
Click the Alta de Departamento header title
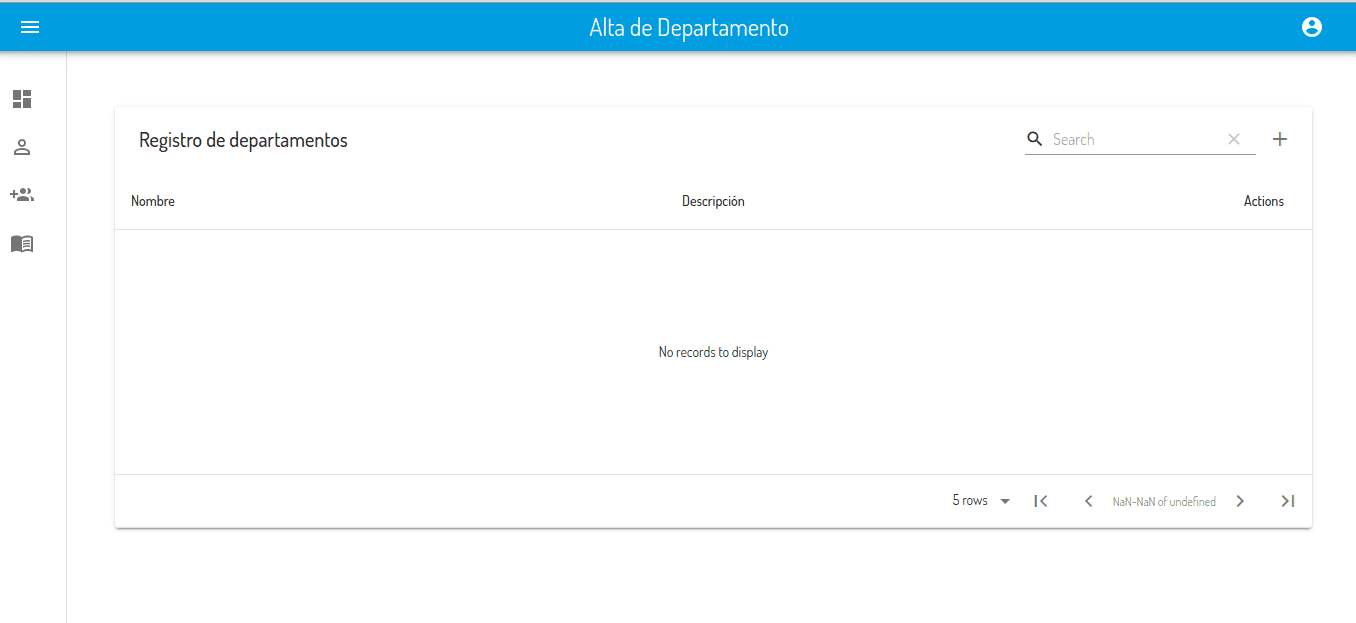click(x=689, y=27)
